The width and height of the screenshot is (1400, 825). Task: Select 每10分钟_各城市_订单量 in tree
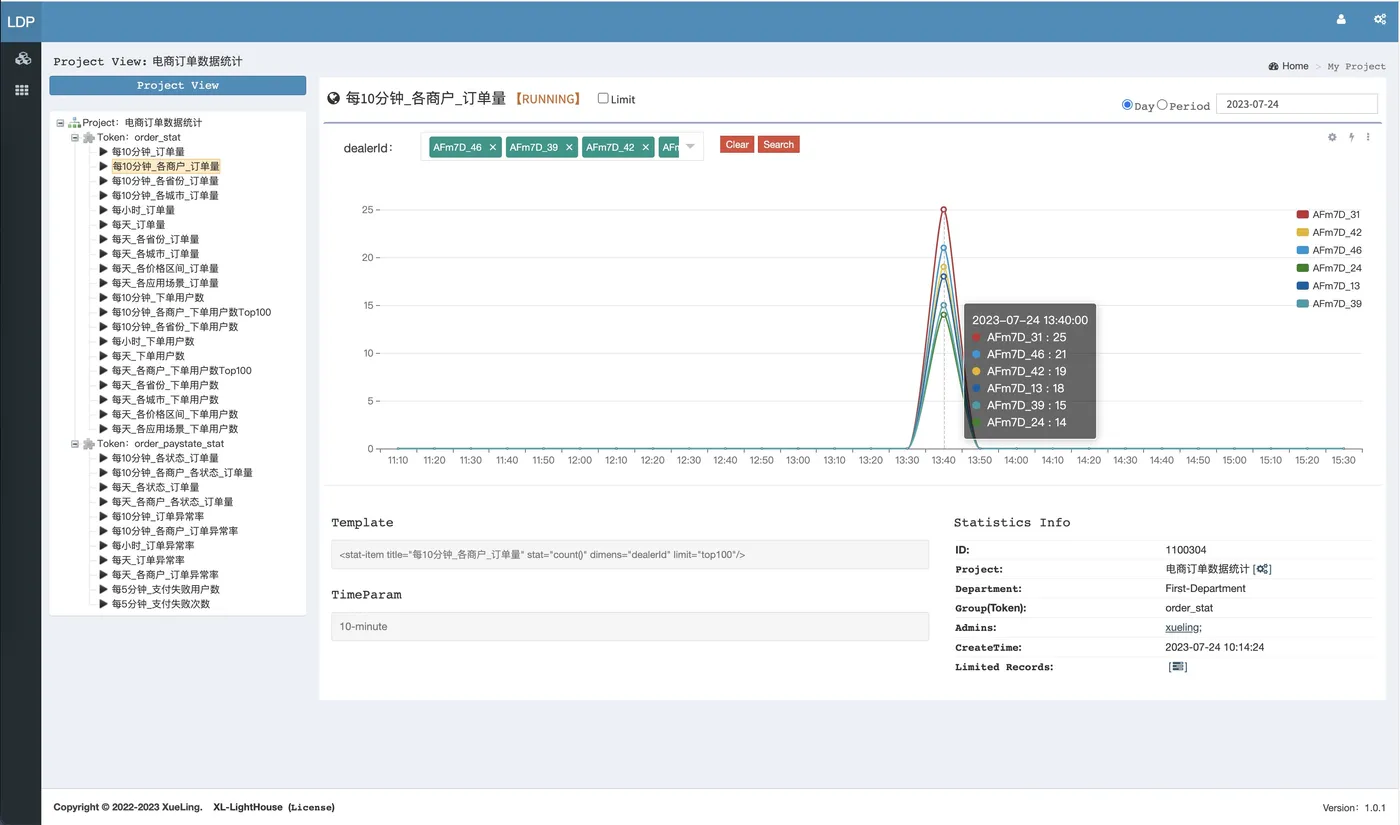coord(165,196)
